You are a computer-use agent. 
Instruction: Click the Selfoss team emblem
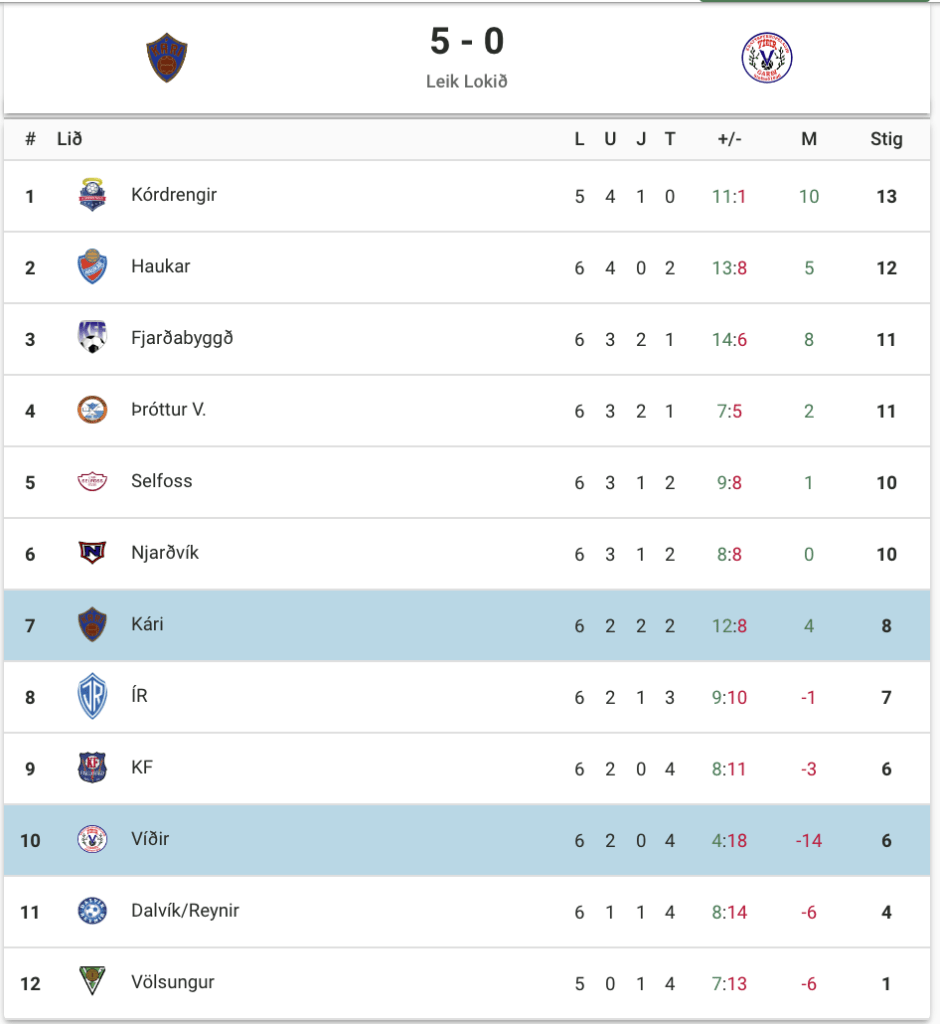click(x=92, y=481)
